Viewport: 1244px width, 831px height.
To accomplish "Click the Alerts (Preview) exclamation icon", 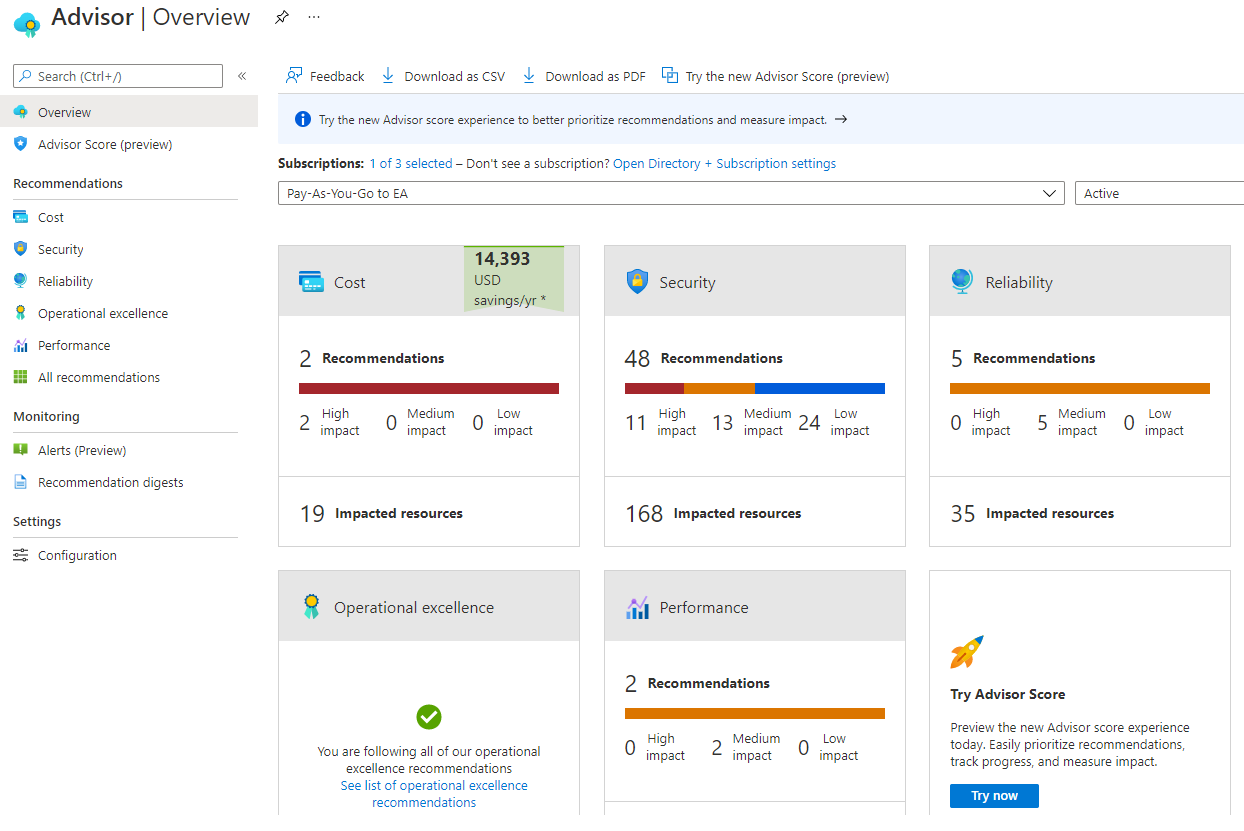I will pyautogui.click(x=20, y=450).
